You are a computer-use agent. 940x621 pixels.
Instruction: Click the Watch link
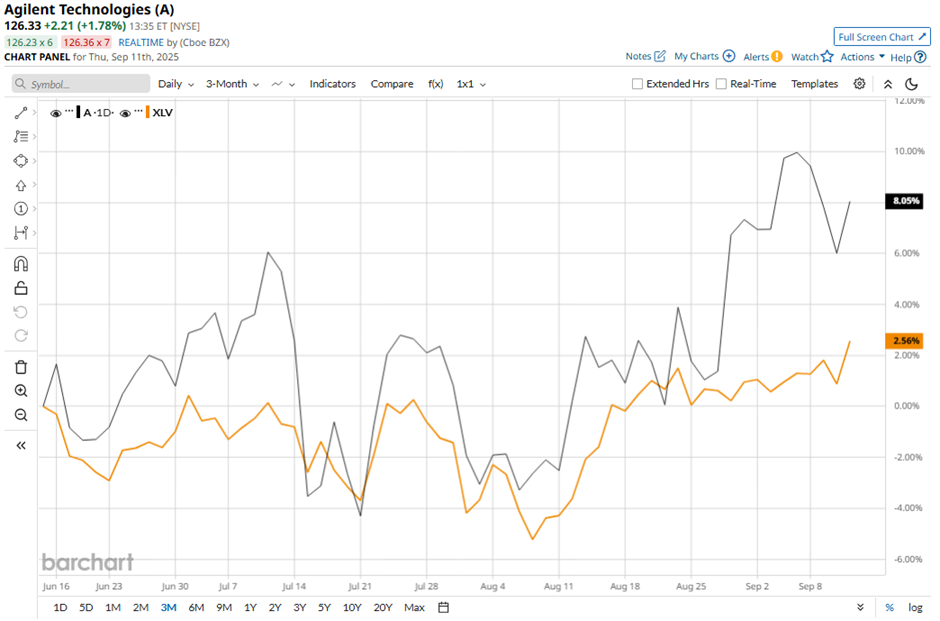point(805,57)
